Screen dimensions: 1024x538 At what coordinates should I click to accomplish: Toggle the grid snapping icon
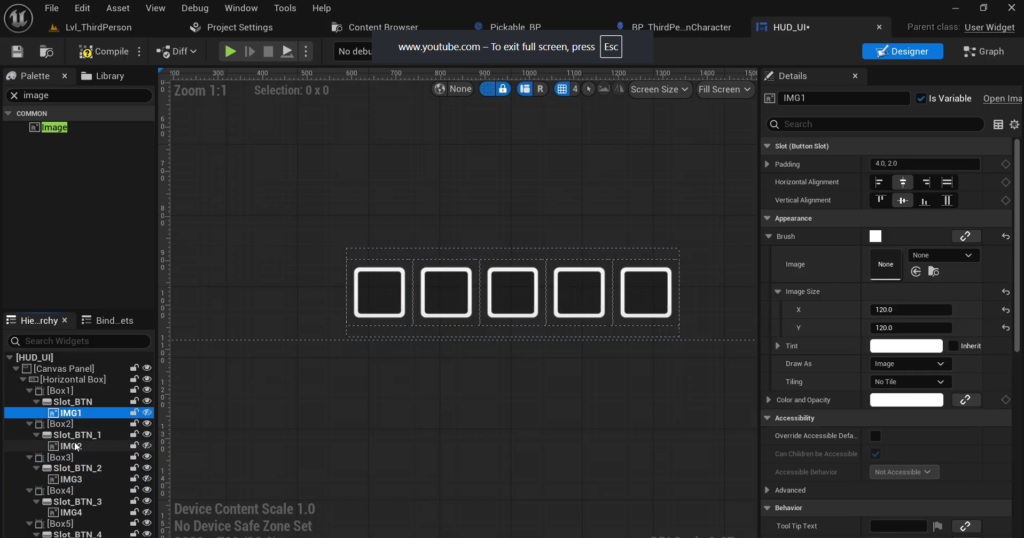(562, 89)
